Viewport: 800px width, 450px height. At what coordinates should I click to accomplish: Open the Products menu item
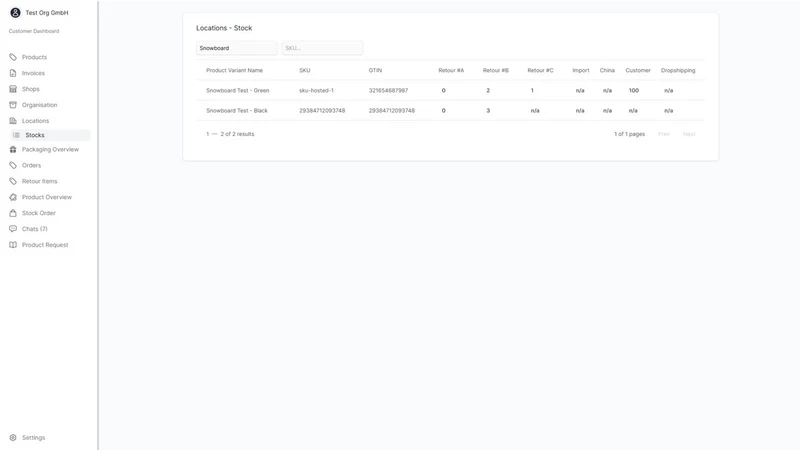34,57
